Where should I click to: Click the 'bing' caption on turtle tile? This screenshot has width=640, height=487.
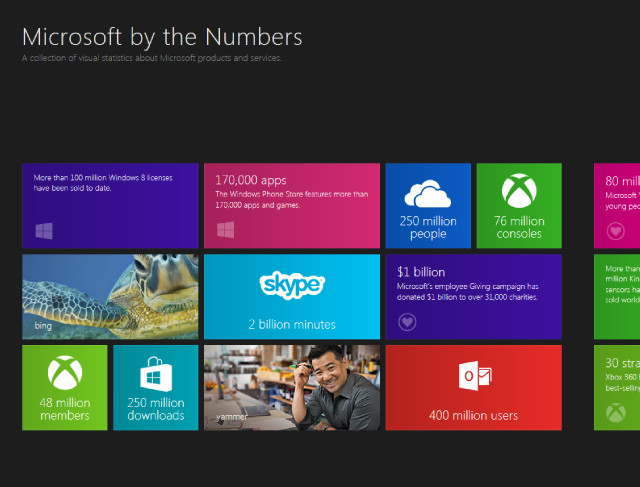coord(43,326)
